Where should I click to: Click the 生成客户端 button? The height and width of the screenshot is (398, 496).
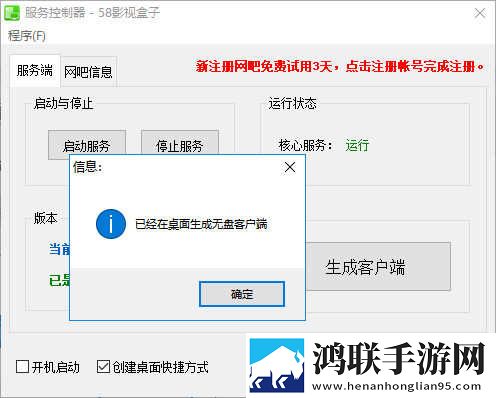point(378,267)
